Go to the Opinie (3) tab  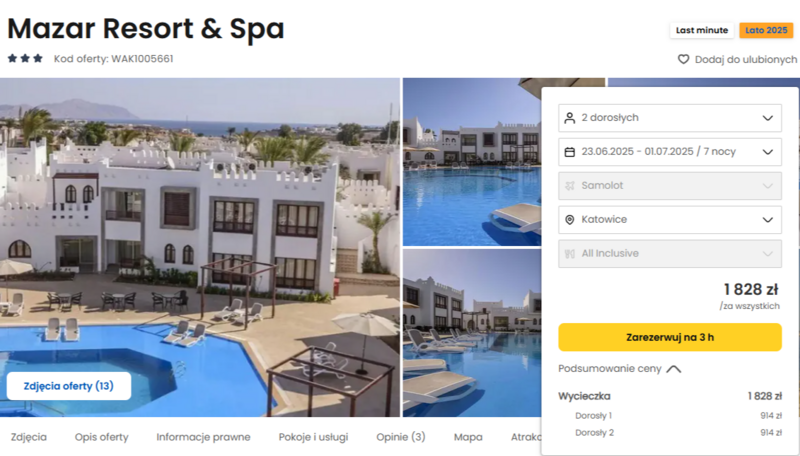401,437
